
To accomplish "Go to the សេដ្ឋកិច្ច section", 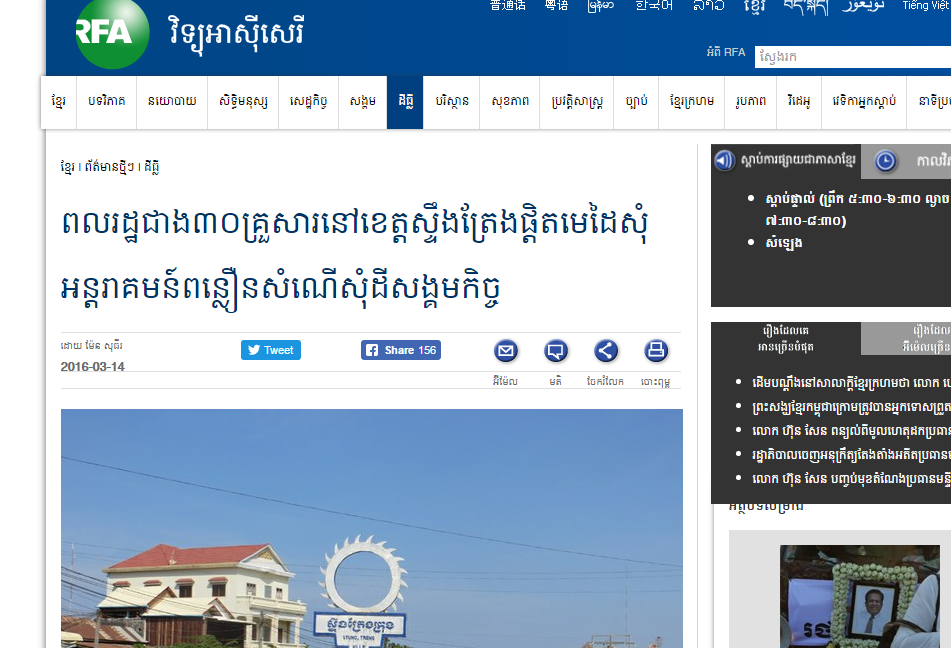I will [x=308, y=102].
